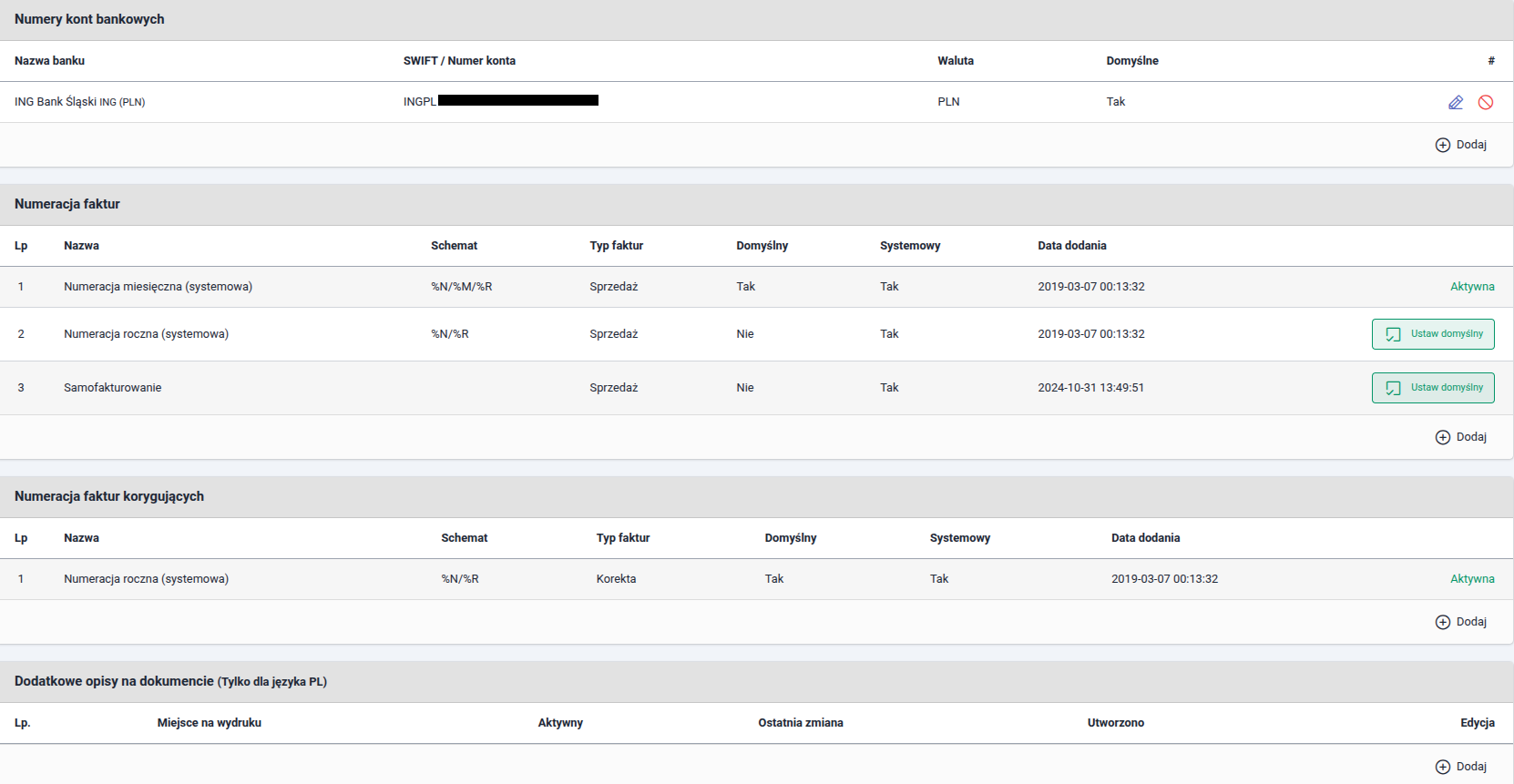Click the red delete icon for ING account
Viewport: 1514px width, 784px height.
click(1486, 102)
